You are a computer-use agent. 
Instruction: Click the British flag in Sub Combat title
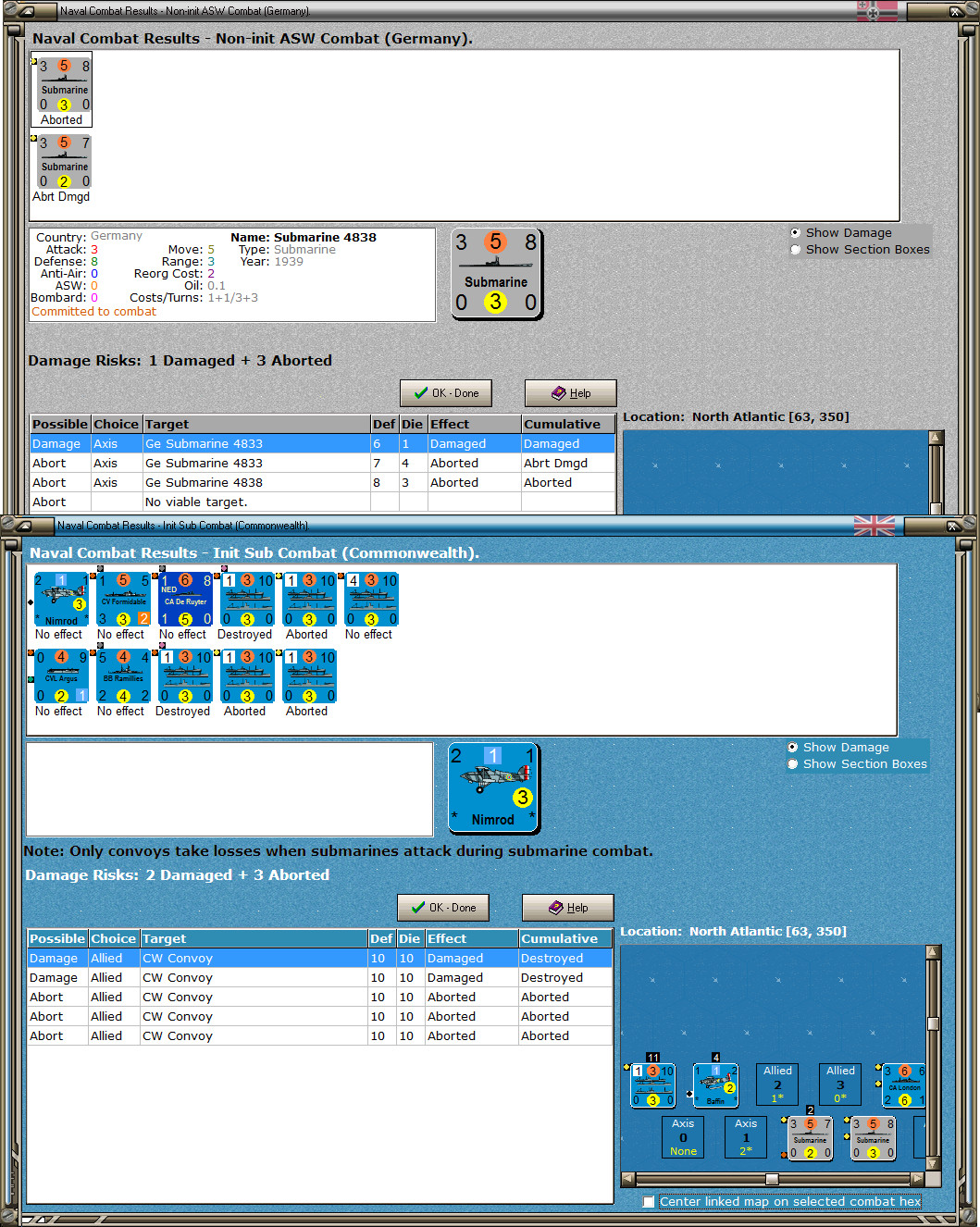click(x=875, y=526)
